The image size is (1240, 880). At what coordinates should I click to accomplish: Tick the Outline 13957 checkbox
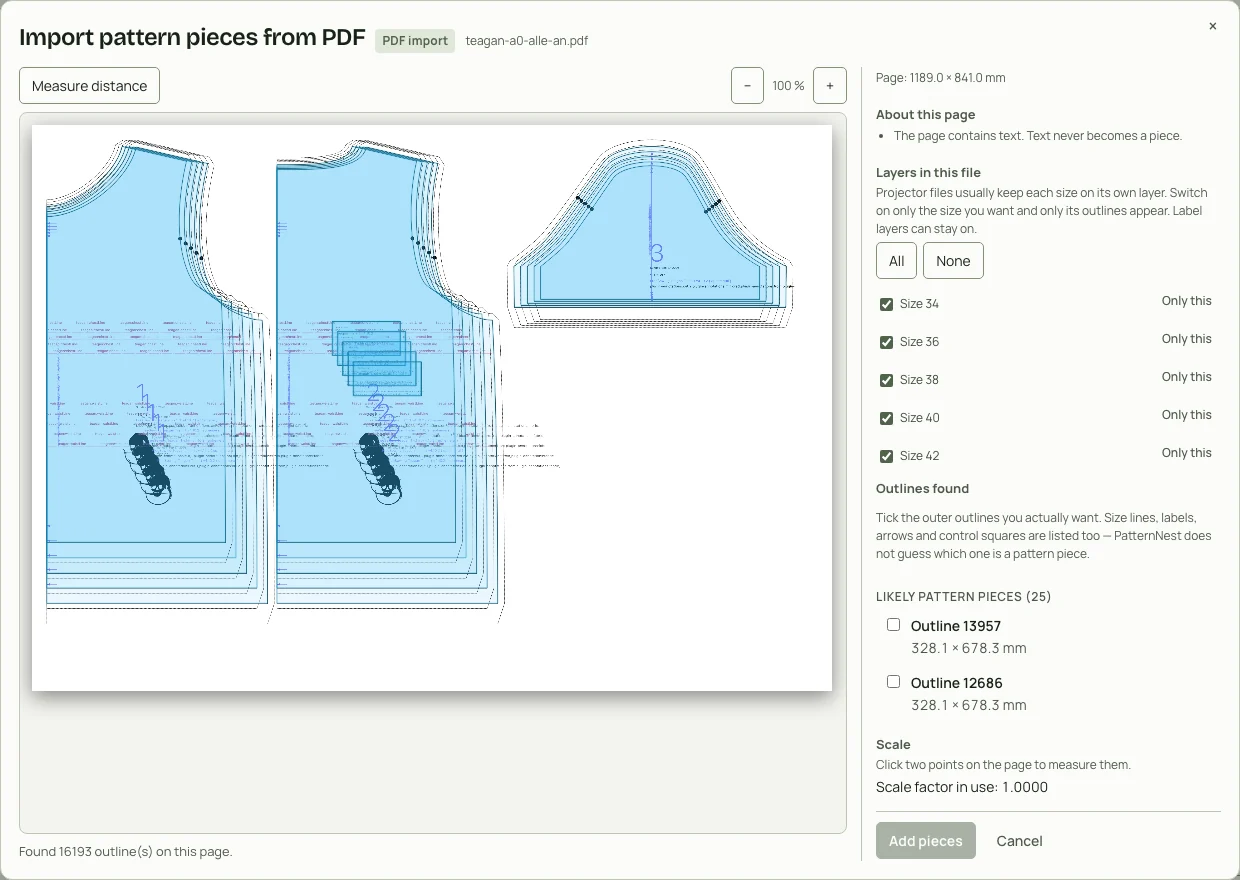(893, 625)
